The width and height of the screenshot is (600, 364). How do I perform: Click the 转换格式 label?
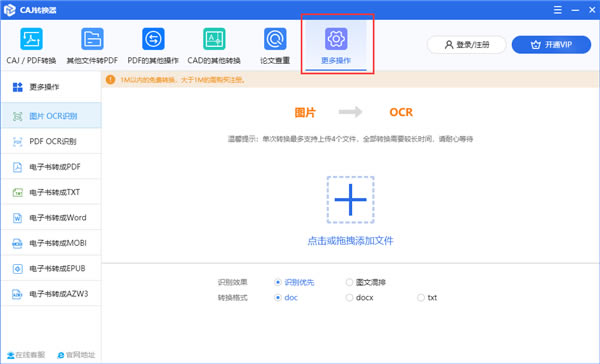coord(233,297)
